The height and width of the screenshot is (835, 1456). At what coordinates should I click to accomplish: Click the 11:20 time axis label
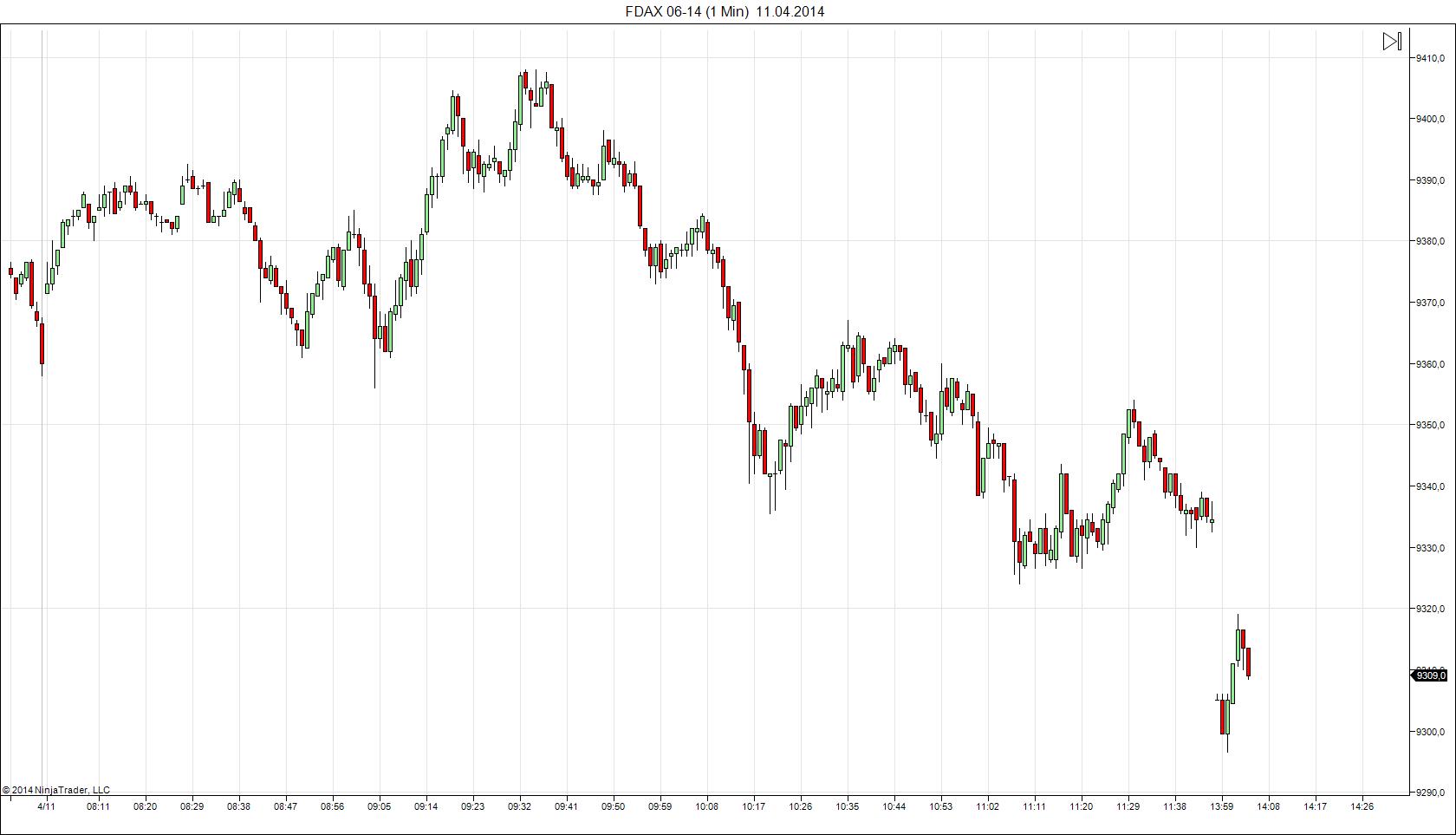(x=1082, y=806)
